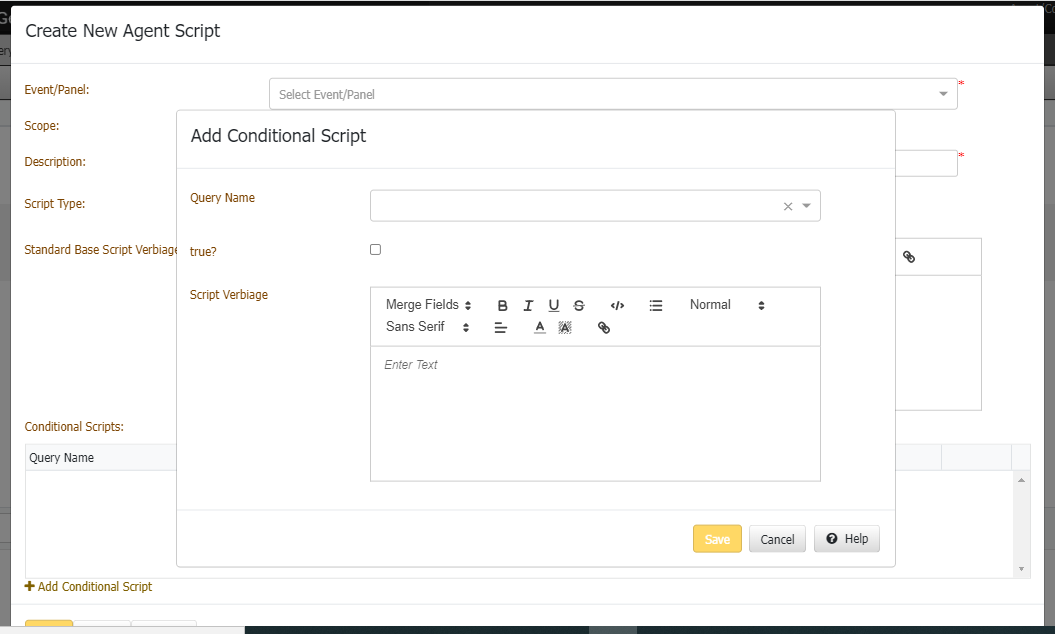Apply strikethrough formatting to text
The height and width of the screenshot is (634, 1055).
click(x=579, y=306)
